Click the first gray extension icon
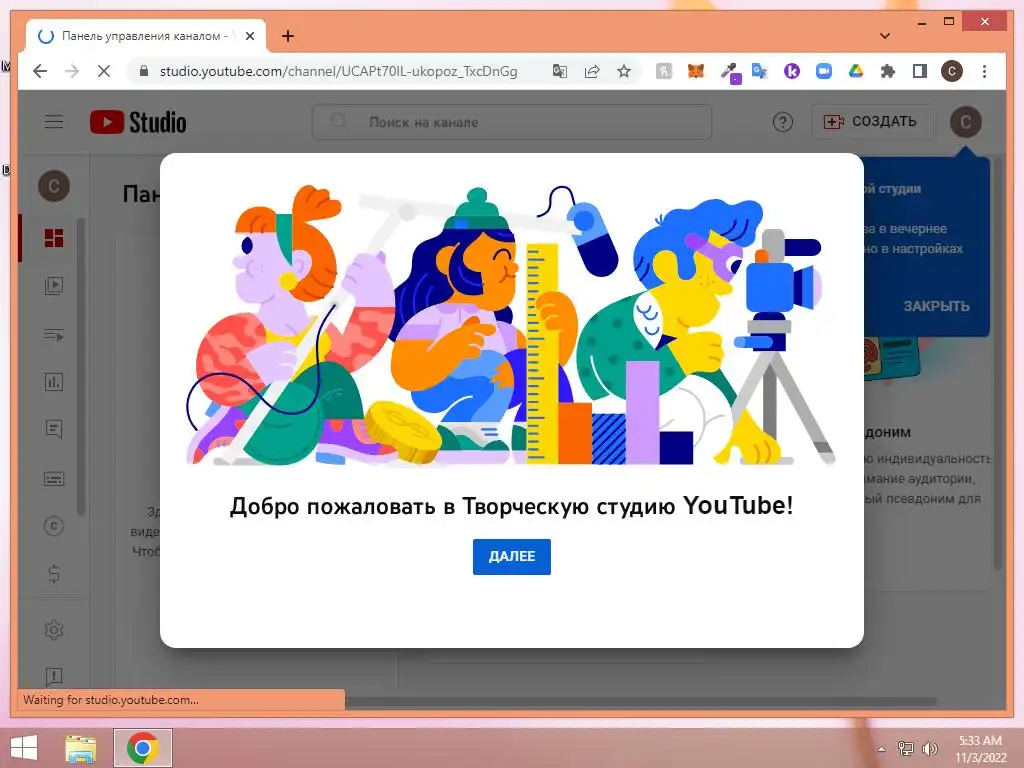 (x=664, y=71)
